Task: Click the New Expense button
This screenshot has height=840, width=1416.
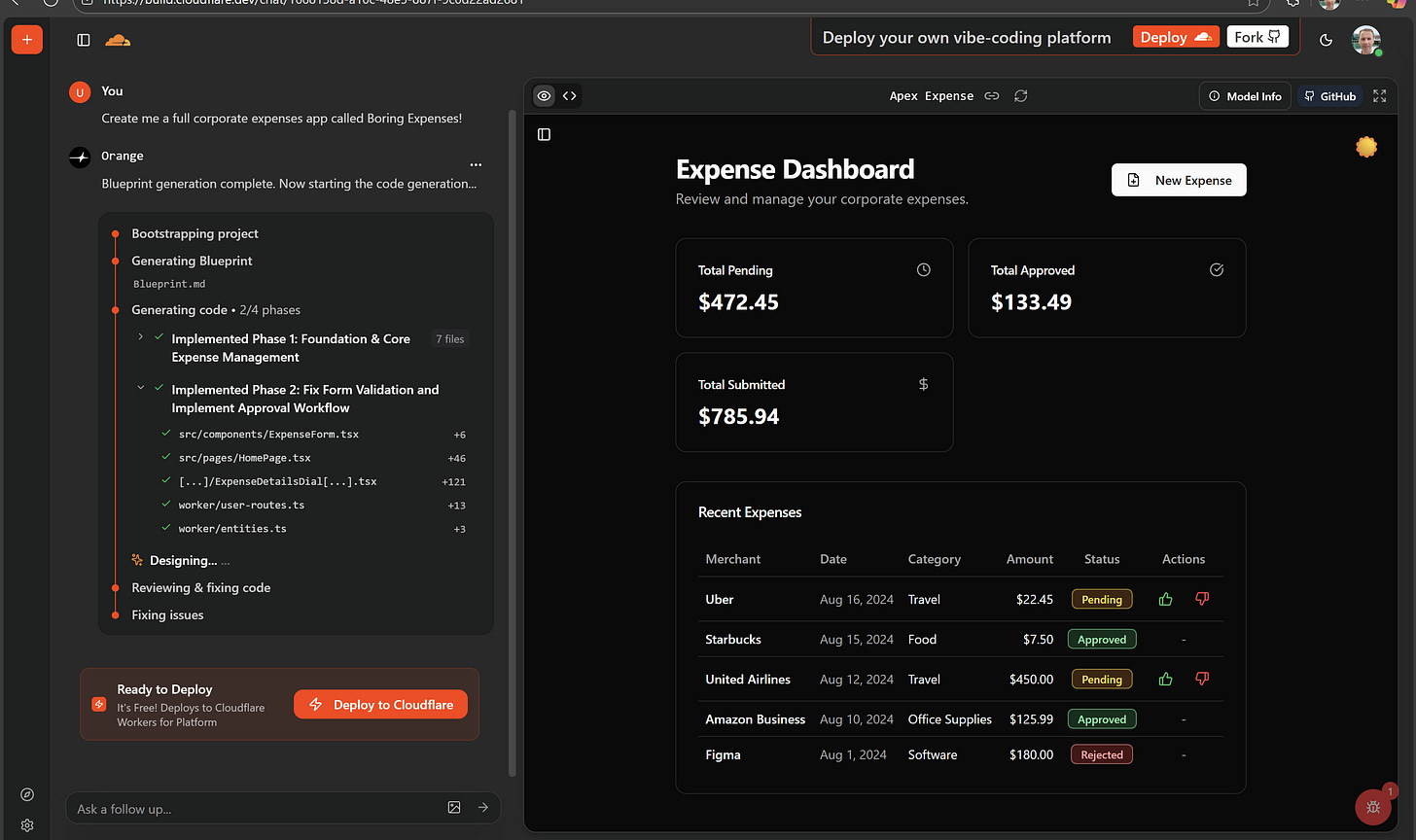Action: [1179, 180]
